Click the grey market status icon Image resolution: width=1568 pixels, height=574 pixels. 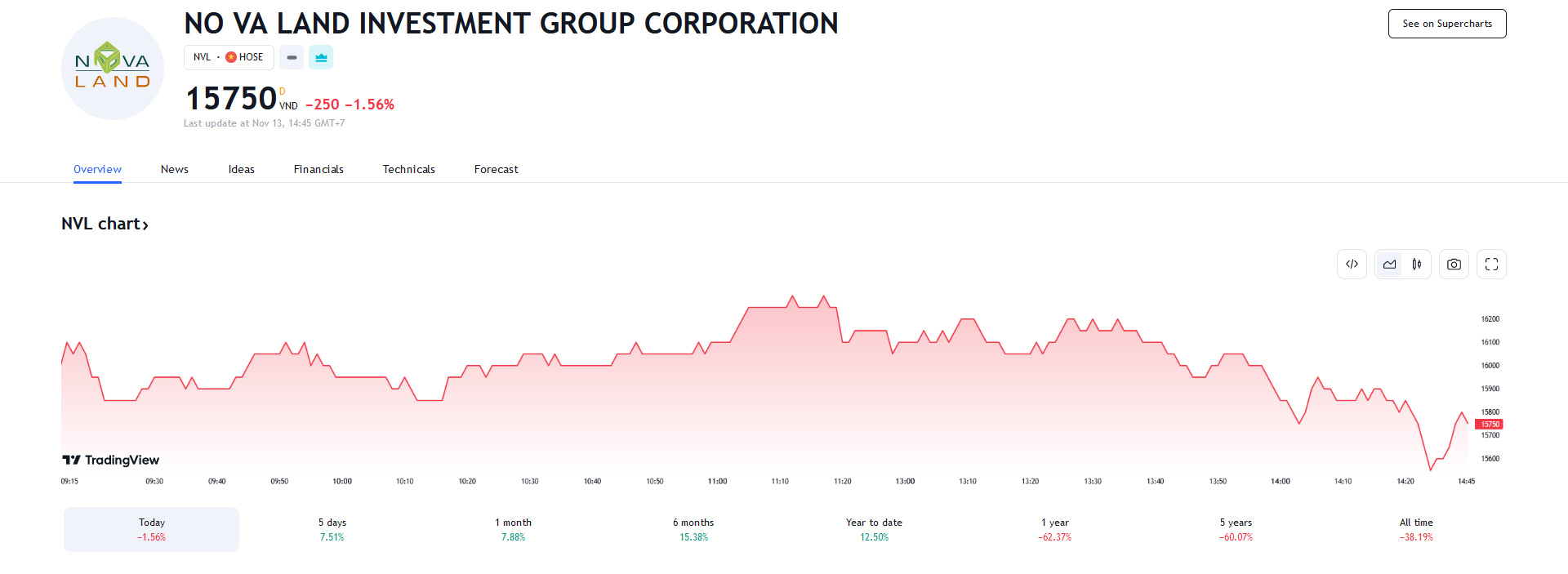(292, 57)
